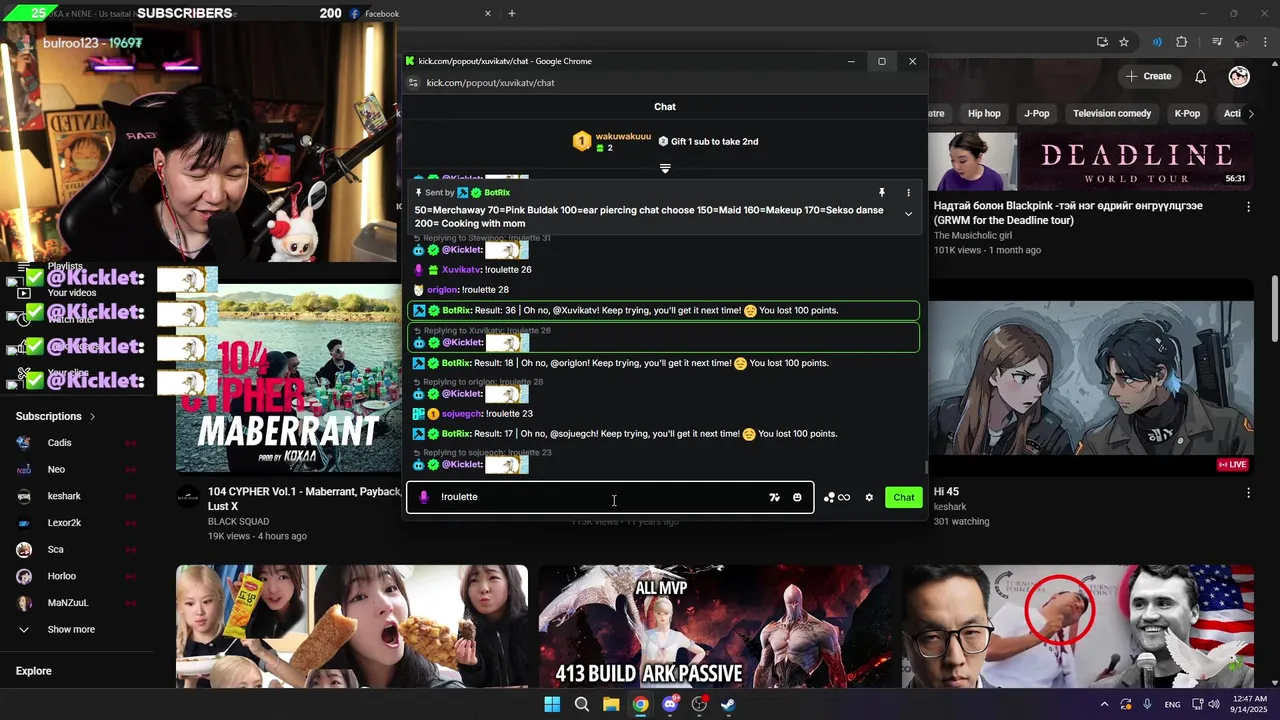Click the YouTube Create button

click(1148, 76)
